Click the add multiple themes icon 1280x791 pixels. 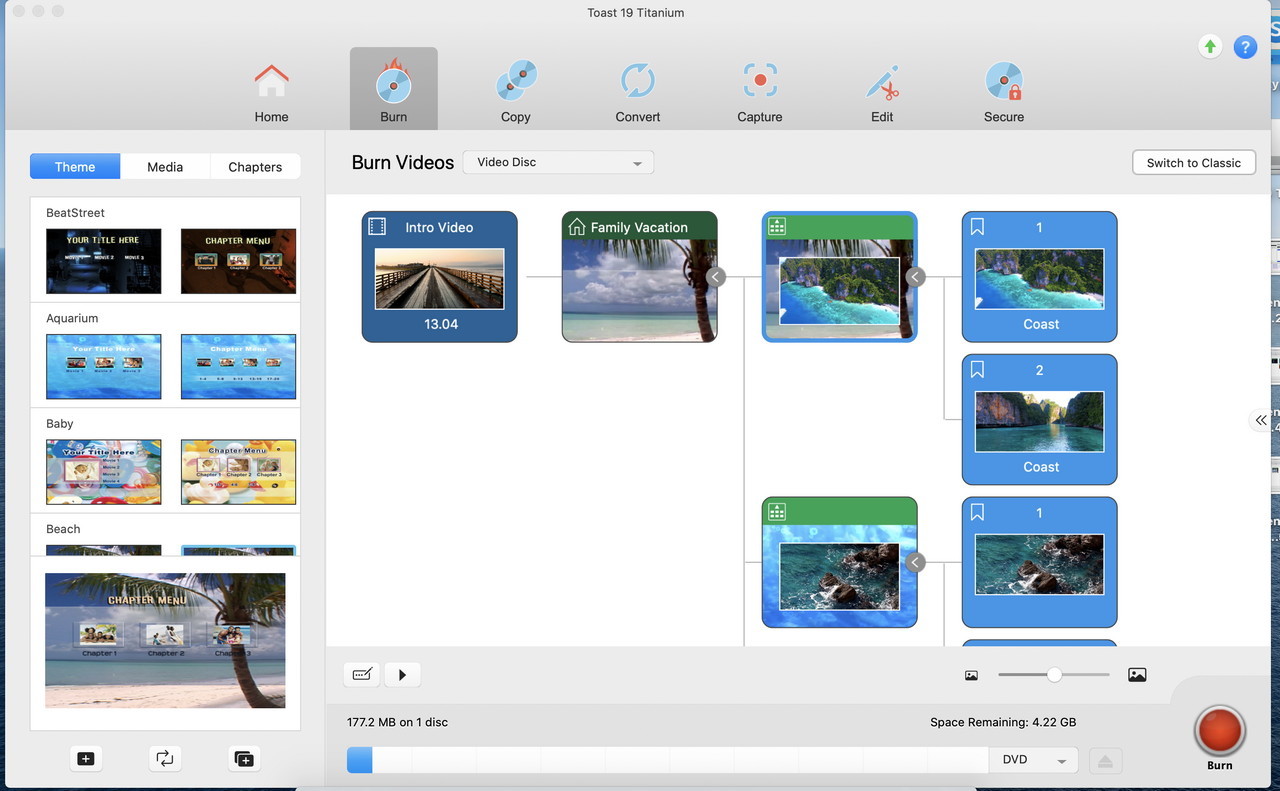click(243, 758)
